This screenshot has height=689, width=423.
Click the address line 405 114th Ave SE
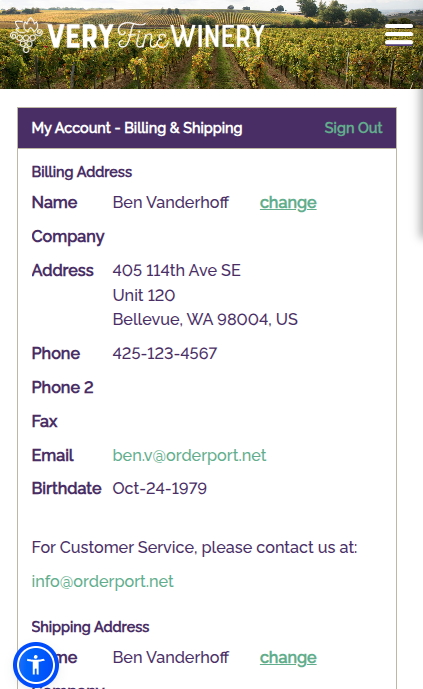click(177, 270)
